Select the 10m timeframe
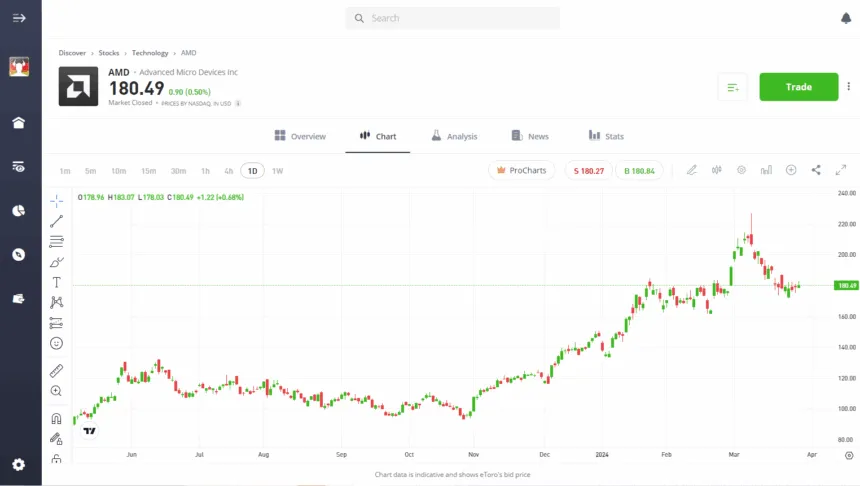Screen dimensions: 860x486 pyautogui.click(x=118, y=171)
